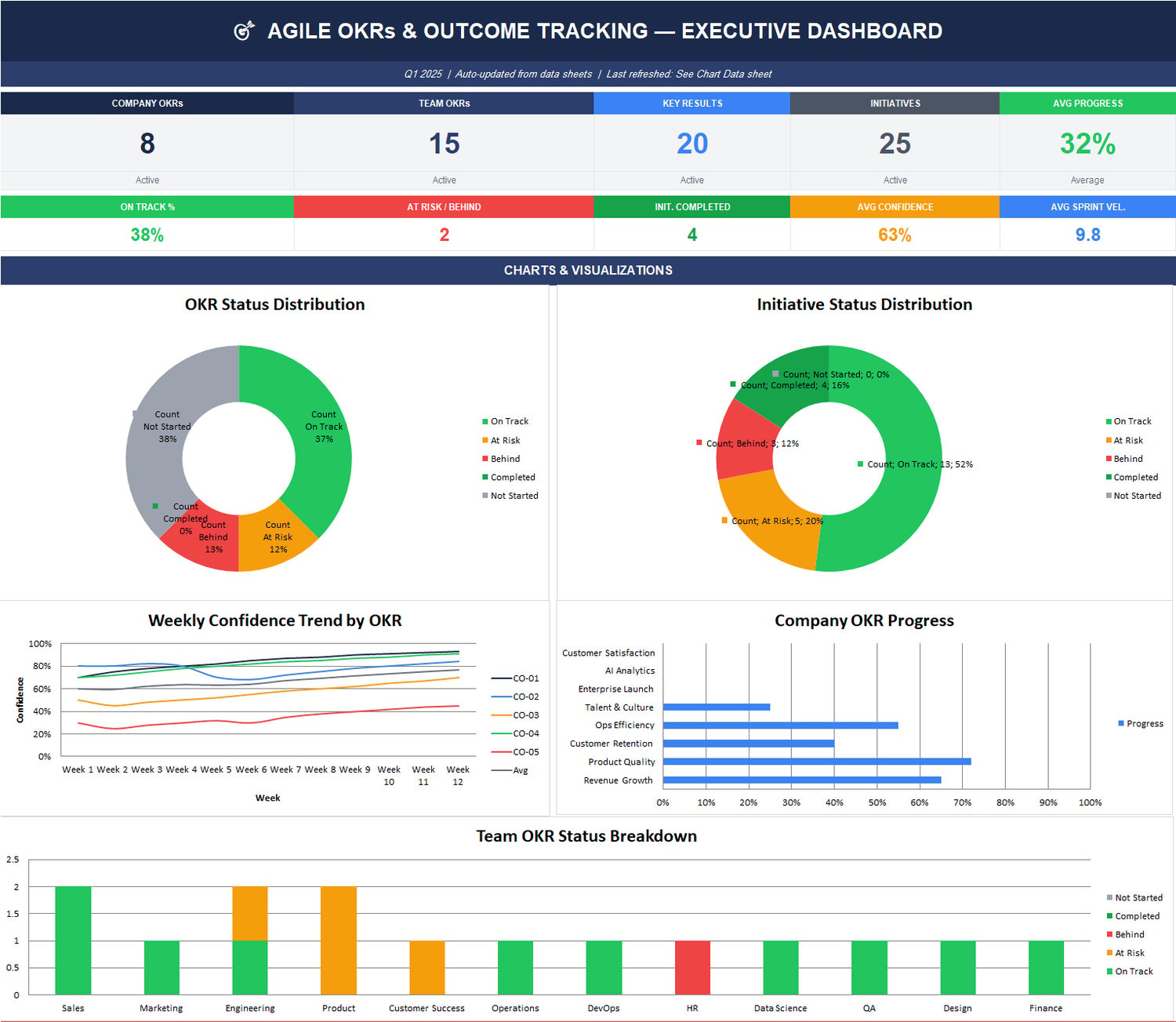Select the Product Quality progress bar

[817, 762]
